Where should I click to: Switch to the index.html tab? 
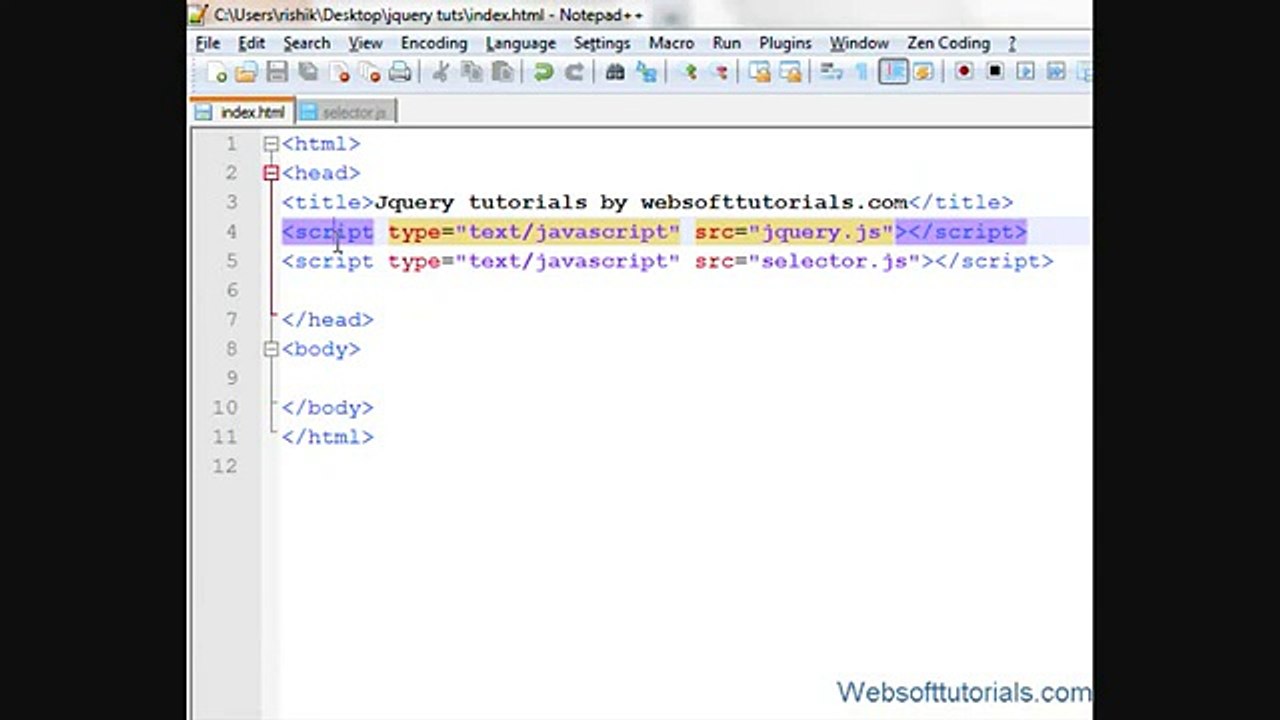[242, 112]
